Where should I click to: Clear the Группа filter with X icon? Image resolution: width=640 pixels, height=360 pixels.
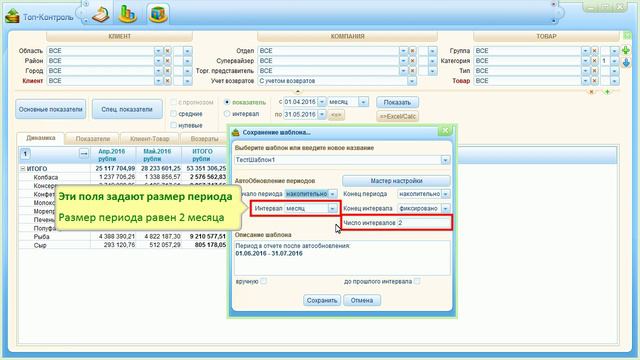tap(595, 51)
